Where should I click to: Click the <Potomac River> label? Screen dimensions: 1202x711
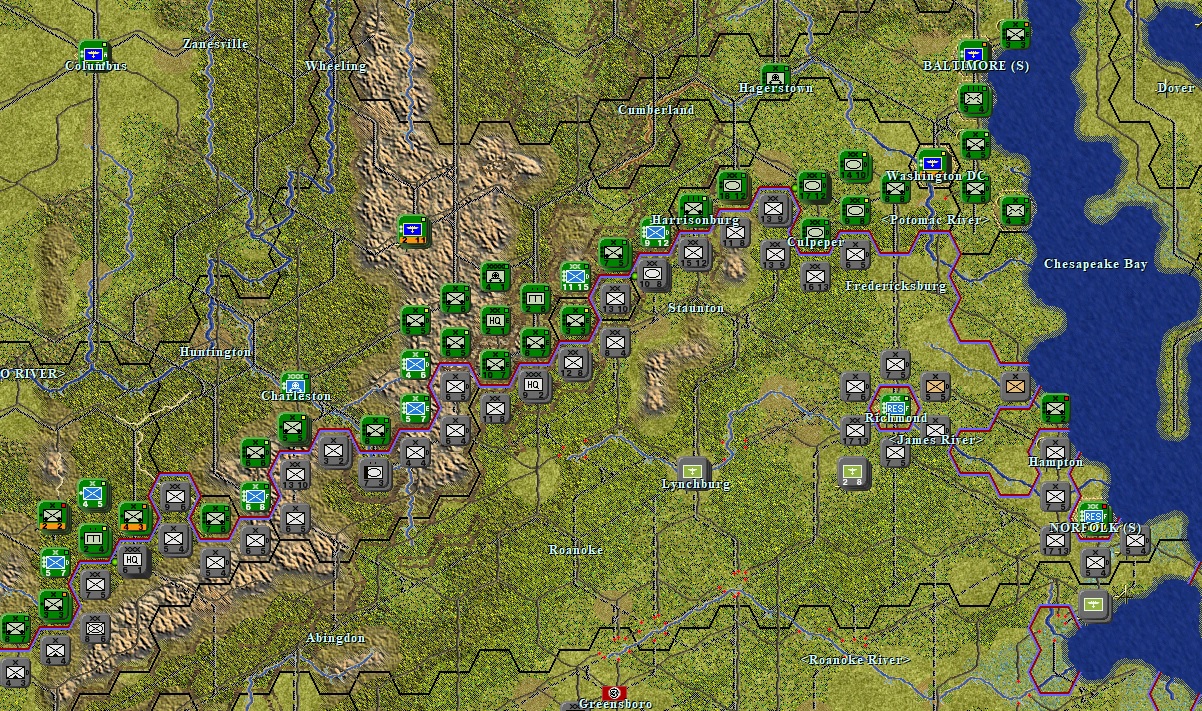936,220
